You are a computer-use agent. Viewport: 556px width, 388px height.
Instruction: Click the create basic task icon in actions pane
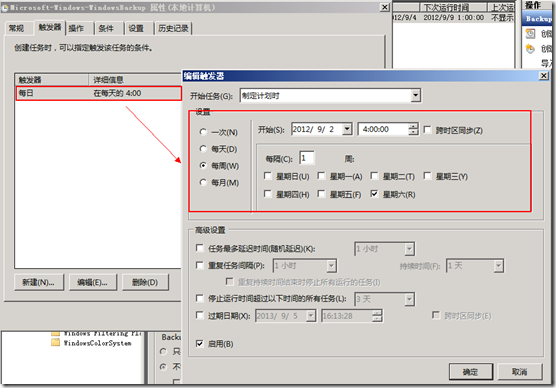click(530, 34)
